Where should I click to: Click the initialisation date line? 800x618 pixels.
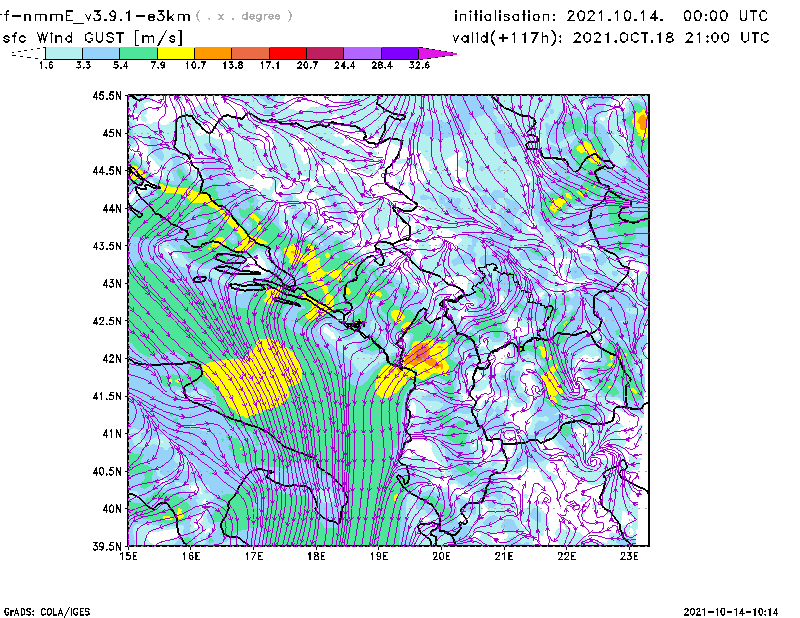click(x=611, y=16)
